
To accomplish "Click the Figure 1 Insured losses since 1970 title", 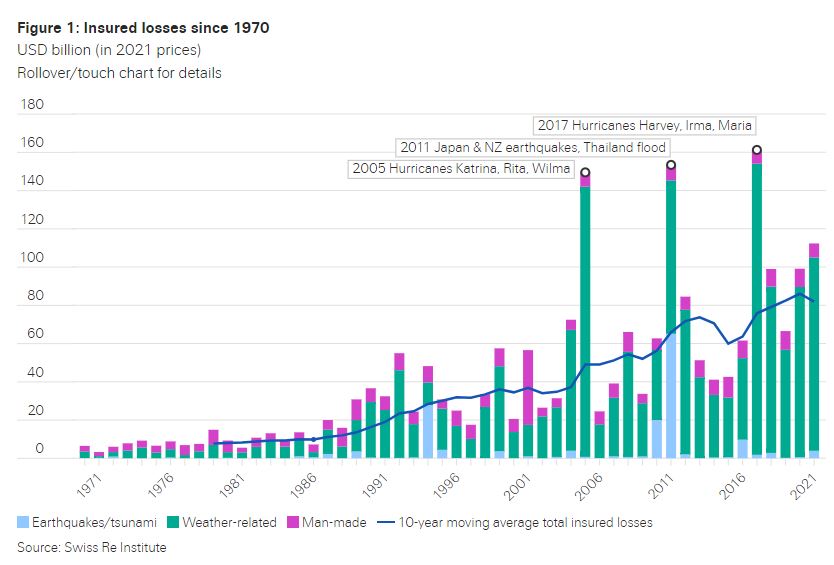I will point(143,28).
